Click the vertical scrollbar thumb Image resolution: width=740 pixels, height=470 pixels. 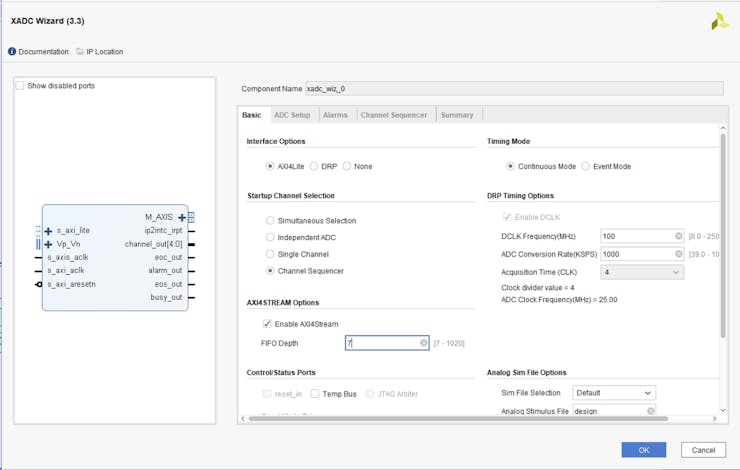click(x=723, y=236)
